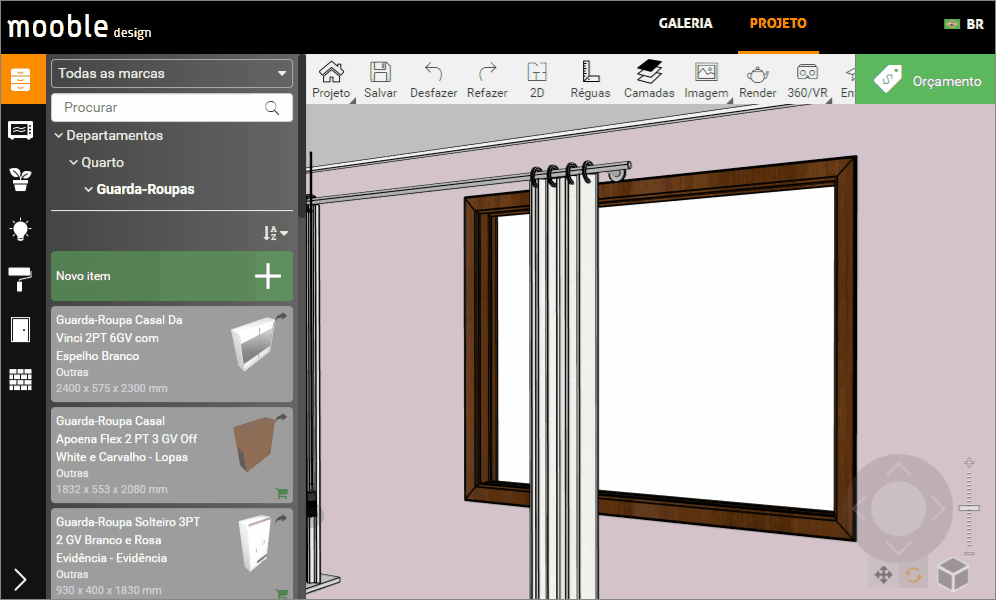Open the plants decoration category icon
The height and width of the screenshot is (600, 996).
(21, 180)
